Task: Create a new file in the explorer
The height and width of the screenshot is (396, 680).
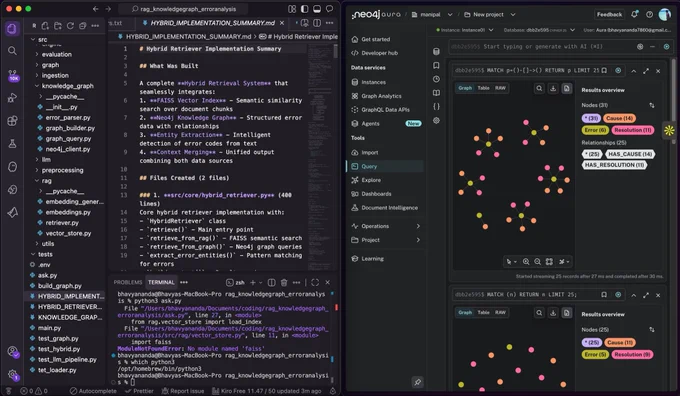Action: (45, 26)
